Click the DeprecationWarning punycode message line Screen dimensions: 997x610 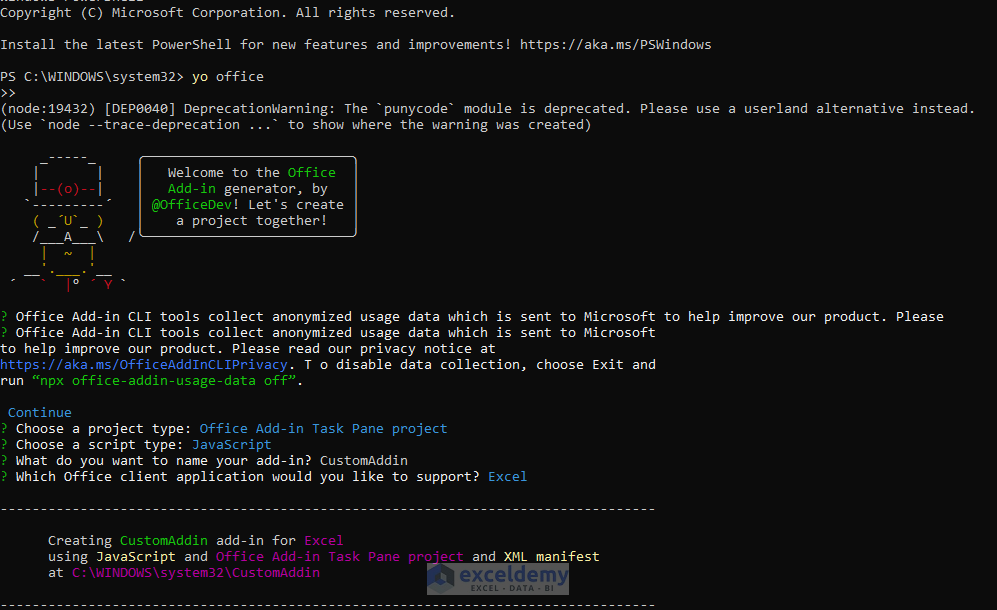click(x=487, y=108)
